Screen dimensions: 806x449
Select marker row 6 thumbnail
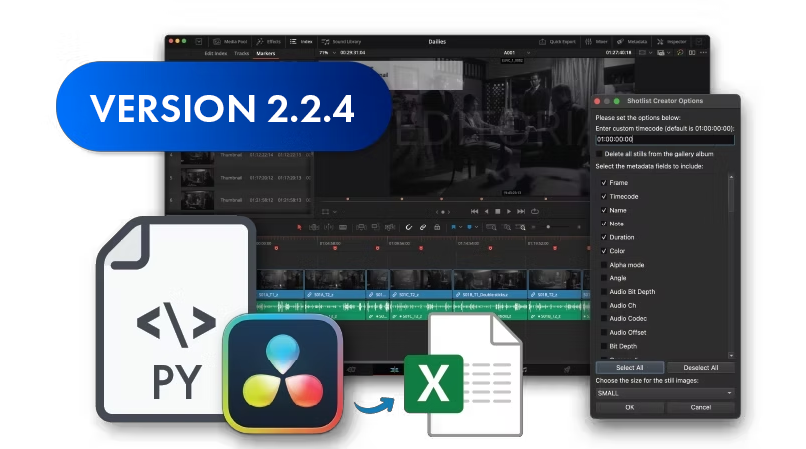[197, 200]
